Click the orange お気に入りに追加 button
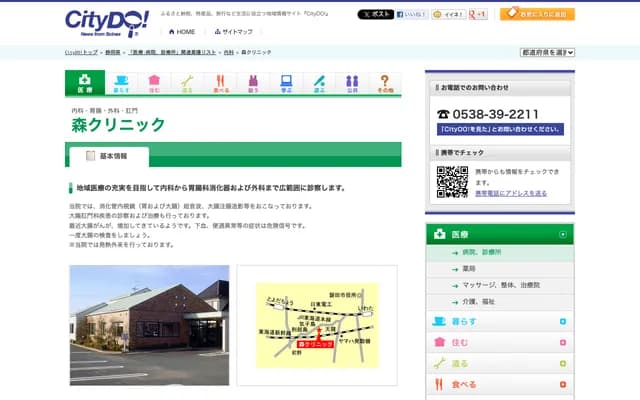Screen dimensions: 640x400 (x=537, y=14)
